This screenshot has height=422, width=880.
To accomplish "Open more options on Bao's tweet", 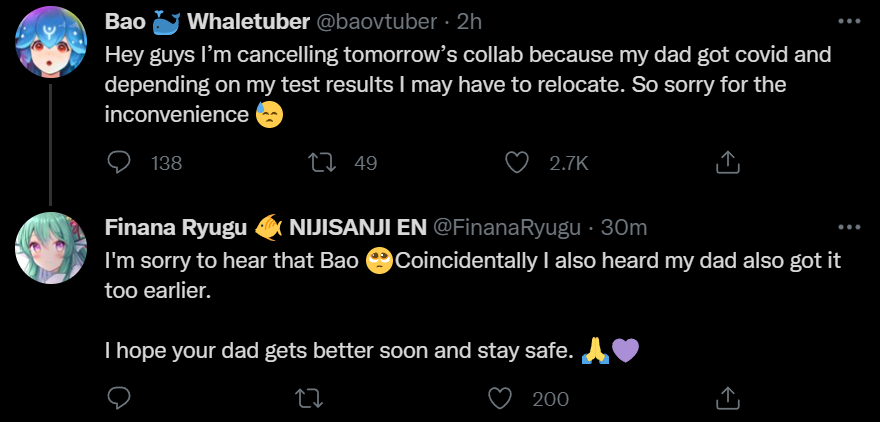I will point(847,21).
